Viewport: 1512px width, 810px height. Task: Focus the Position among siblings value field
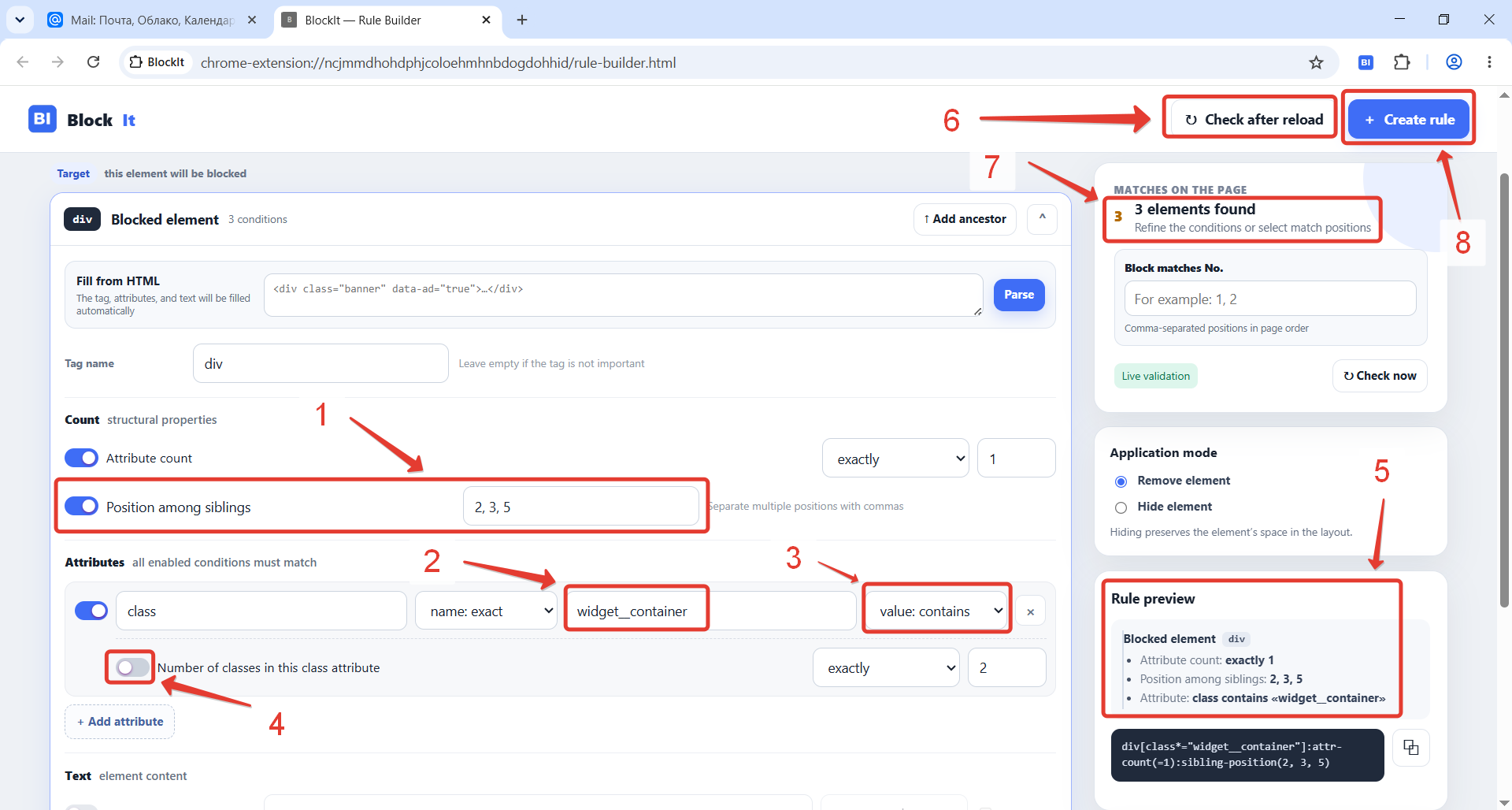coord(580,506)
